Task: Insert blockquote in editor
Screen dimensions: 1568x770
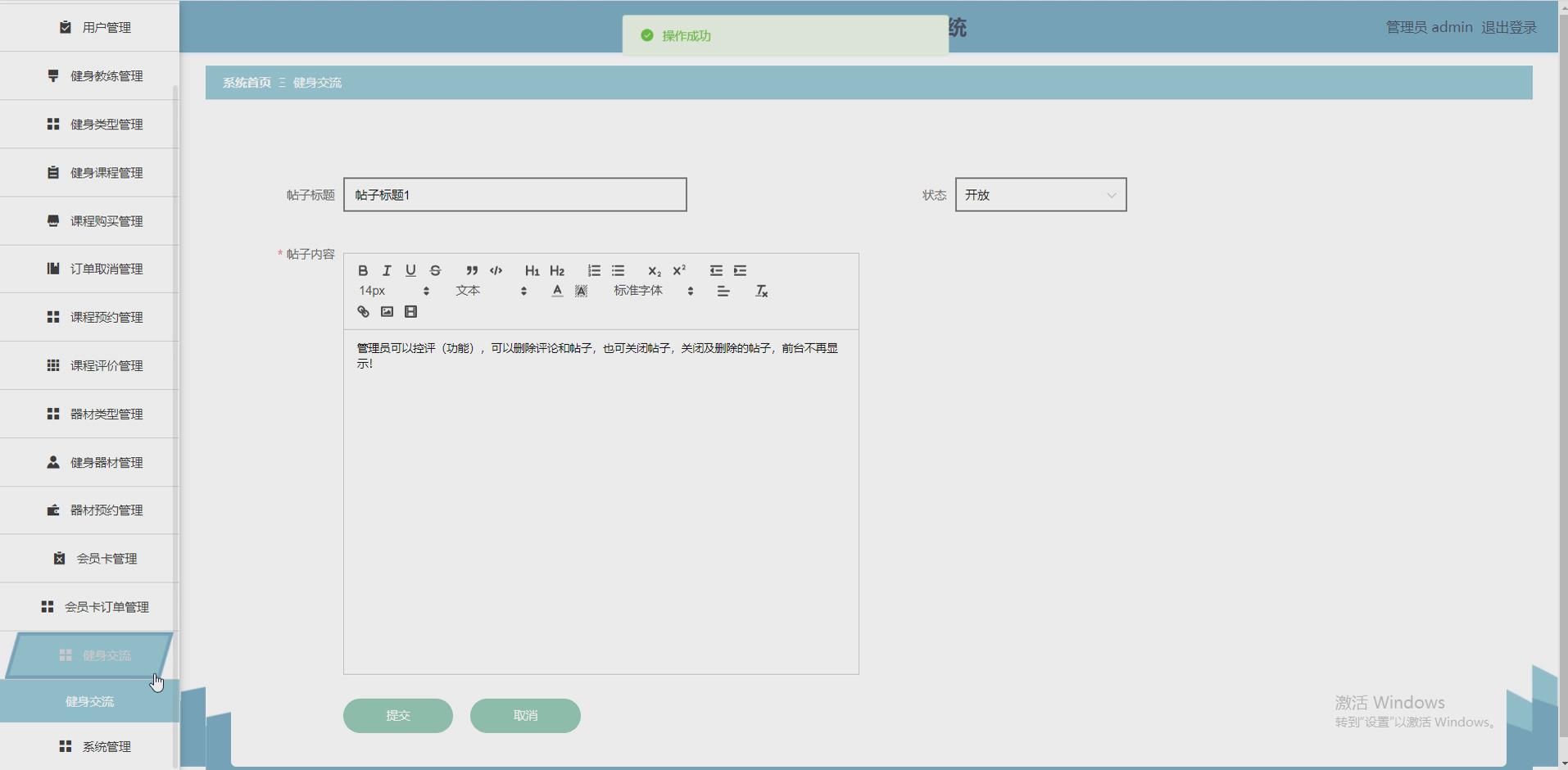Action: tap(472, 270)
